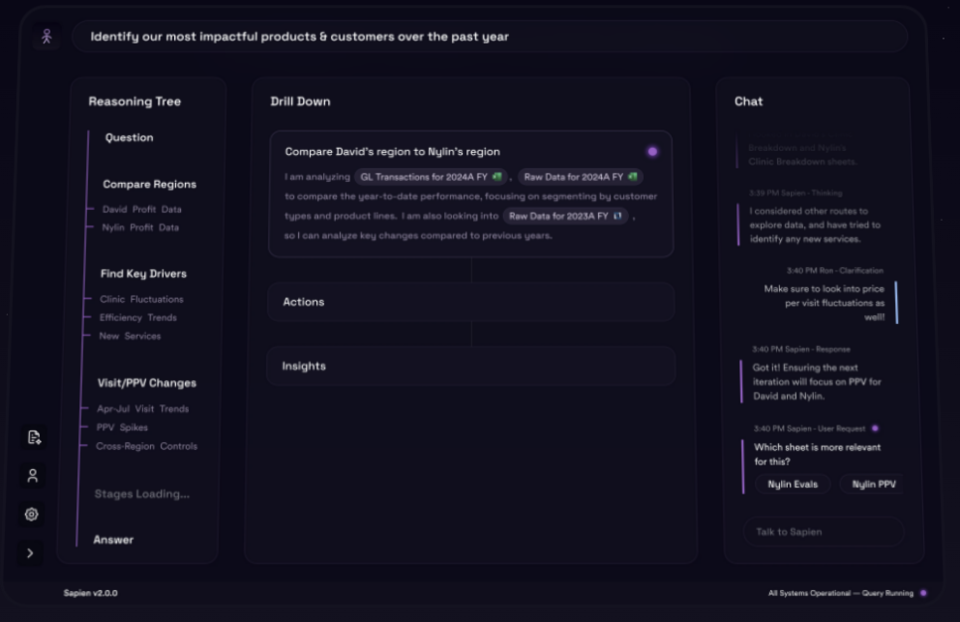Click the Query Running status indicator dot
Viewport: 960px width, 622px height.
923,593
